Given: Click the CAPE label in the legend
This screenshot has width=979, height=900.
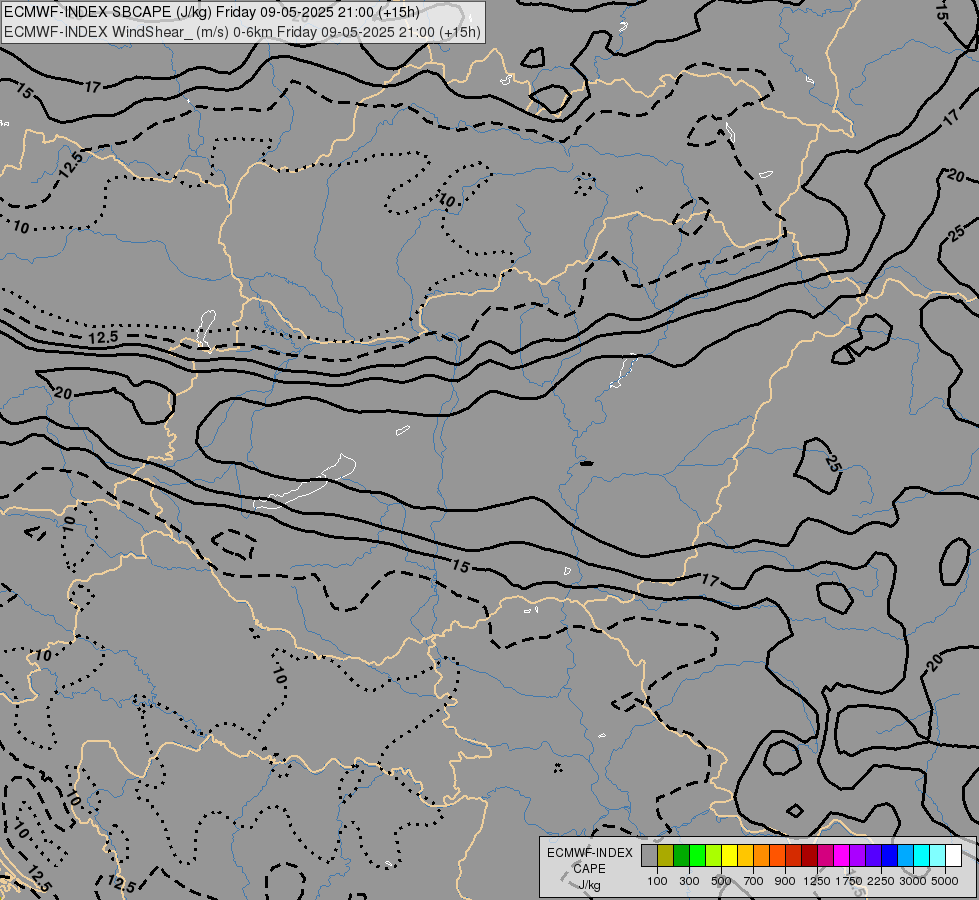Looking at the screenshot, I should [x=589, y=869].
